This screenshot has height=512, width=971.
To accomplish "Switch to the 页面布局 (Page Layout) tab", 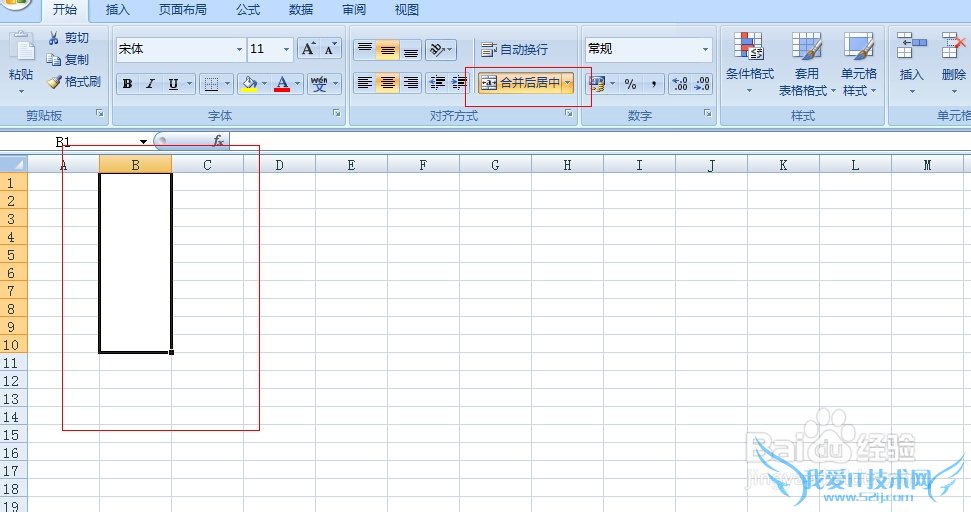I will [183, 9].
